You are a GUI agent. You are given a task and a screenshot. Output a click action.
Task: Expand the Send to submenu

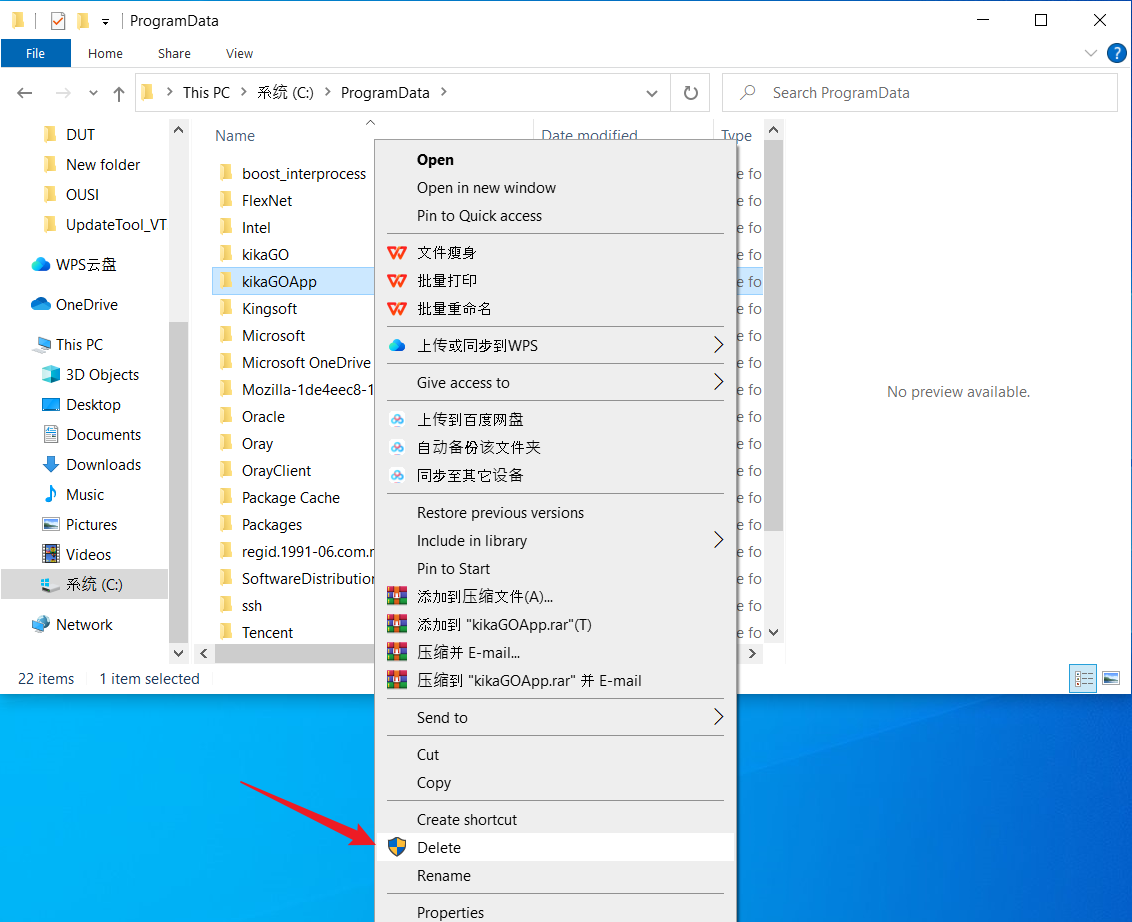tap(442, 718)
